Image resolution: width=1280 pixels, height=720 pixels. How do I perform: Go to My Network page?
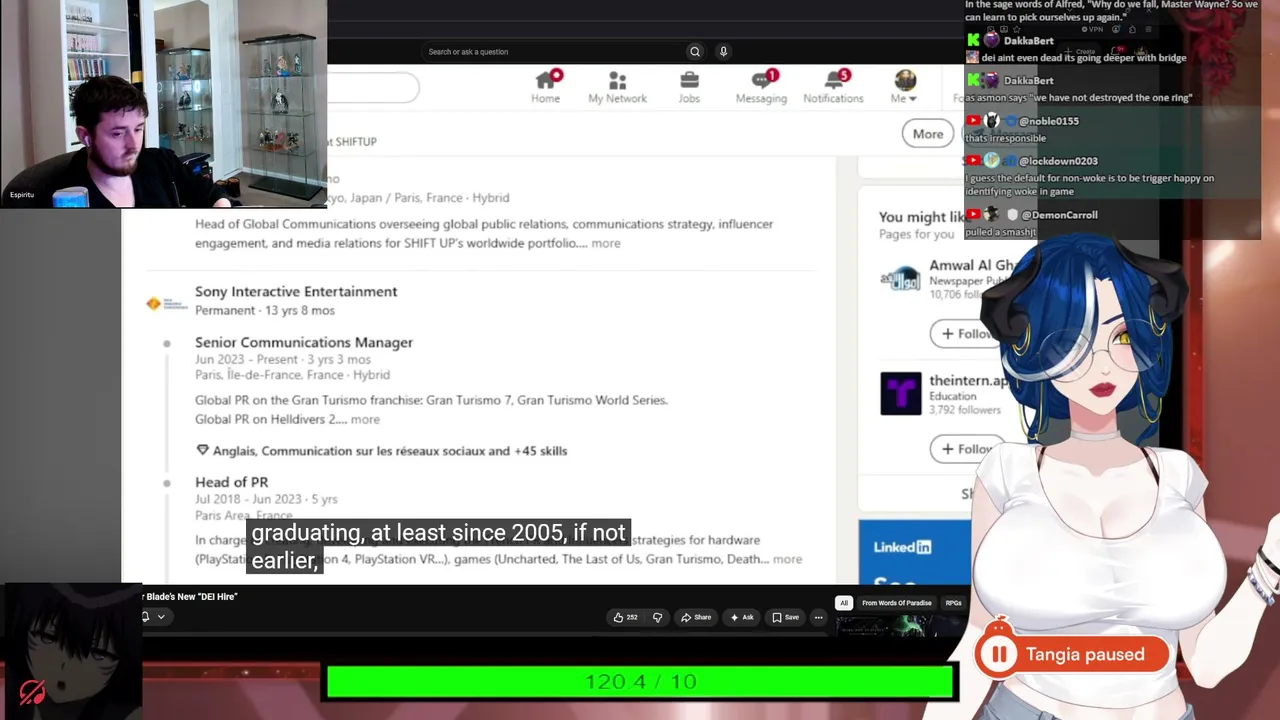click(617, 87)
